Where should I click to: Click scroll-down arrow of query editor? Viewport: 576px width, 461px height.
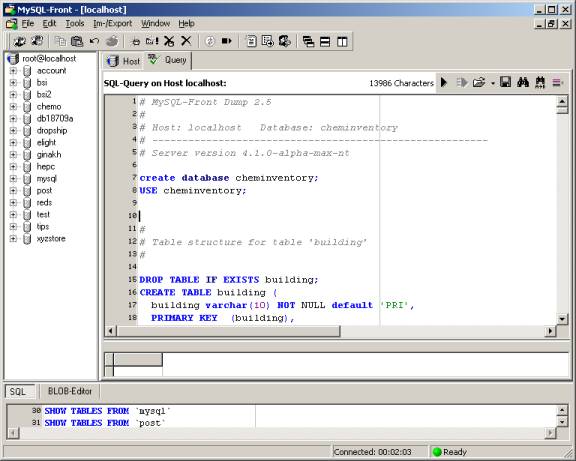pyautogui.click(x=562, y=319)
